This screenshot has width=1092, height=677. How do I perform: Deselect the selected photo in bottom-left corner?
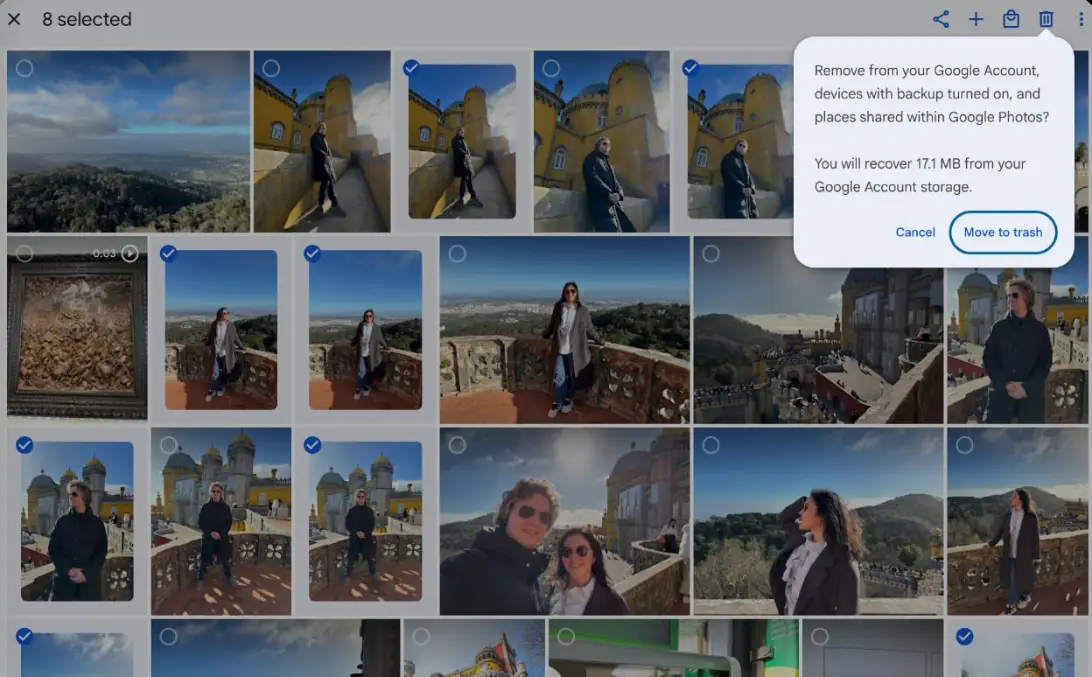click(25, 635)
